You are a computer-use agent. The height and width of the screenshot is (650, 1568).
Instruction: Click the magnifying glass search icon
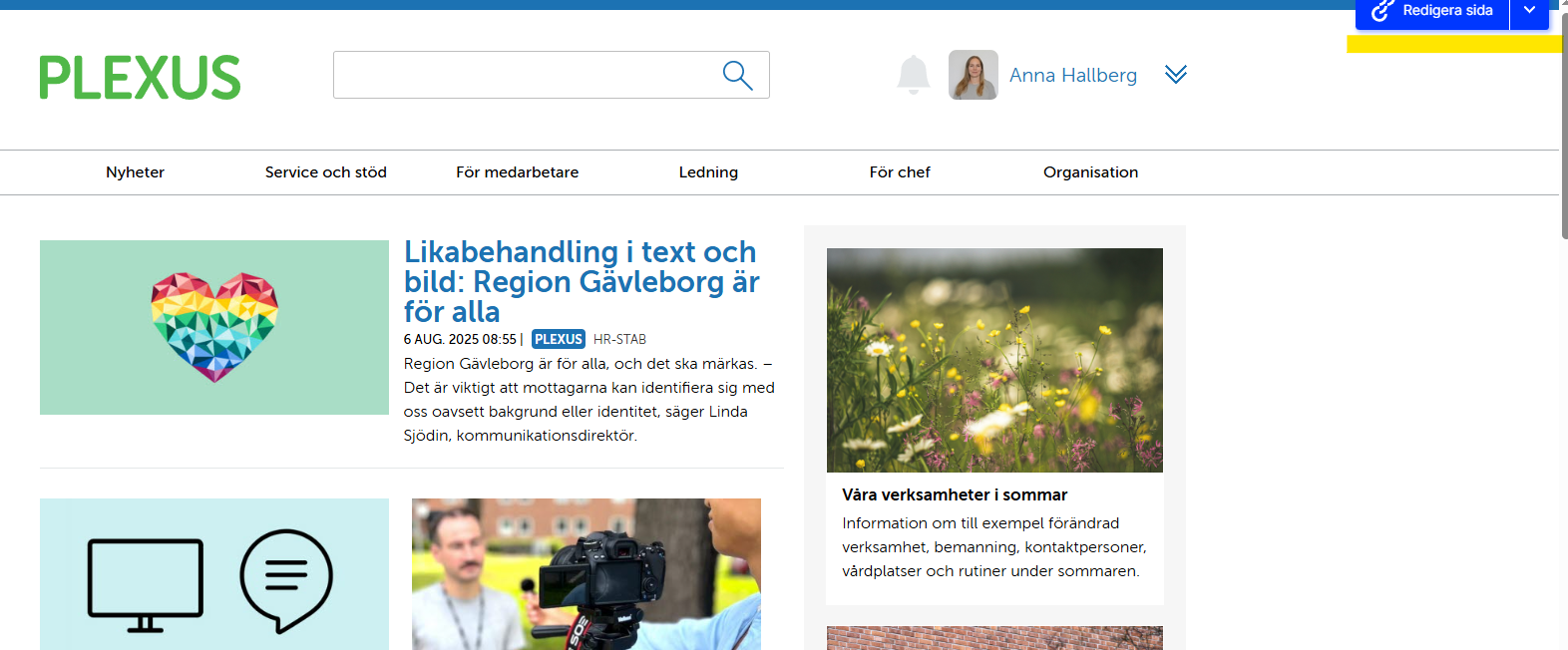737,75
